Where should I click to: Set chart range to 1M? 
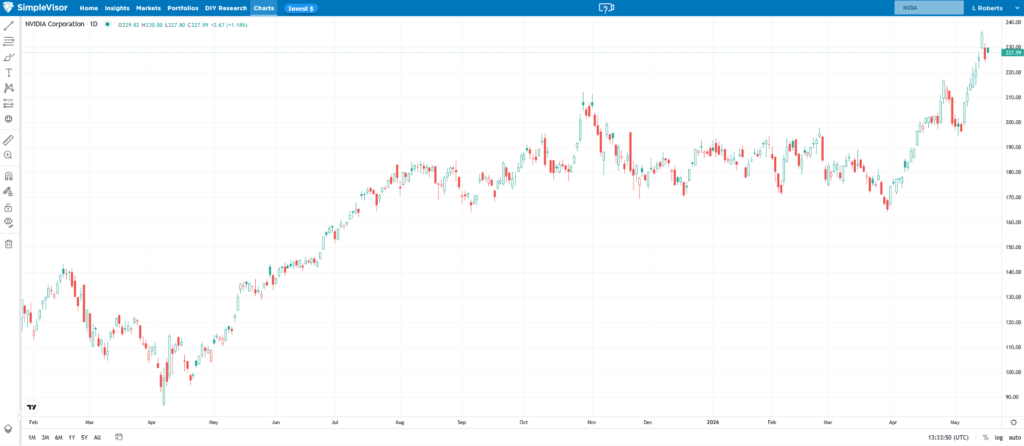pyautogui.click(x=32, y=437)
